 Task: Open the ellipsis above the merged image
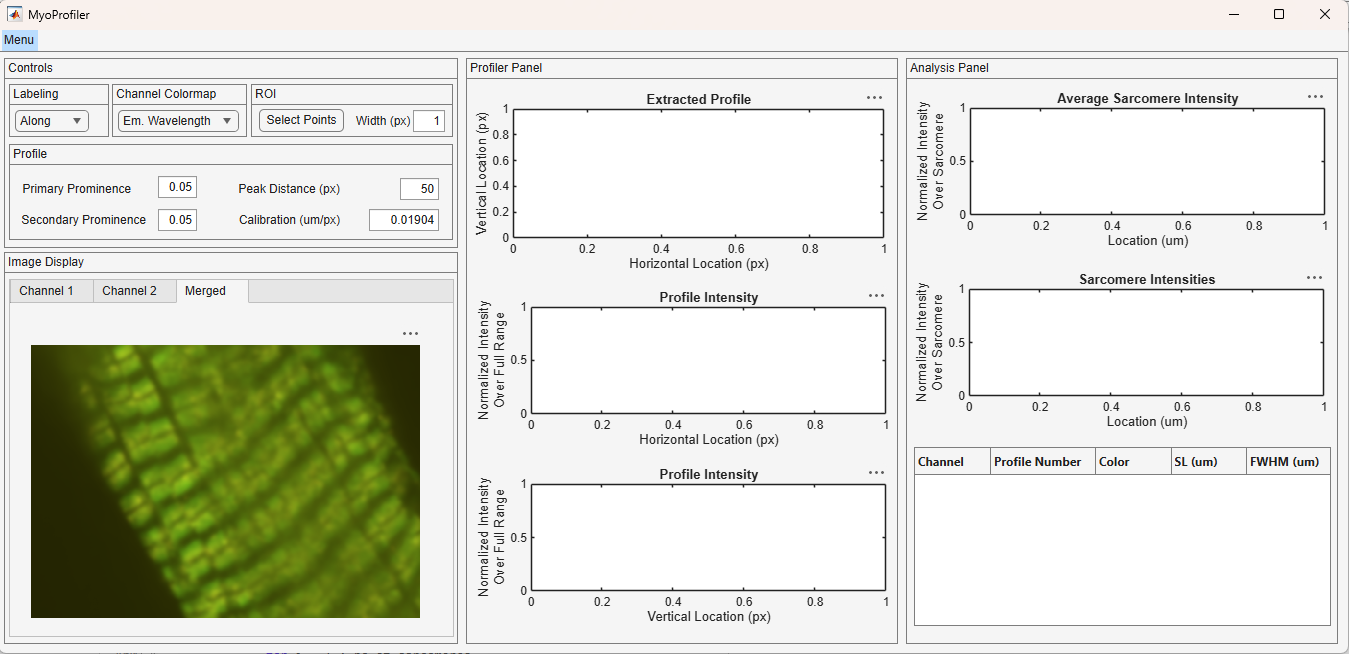410,334
